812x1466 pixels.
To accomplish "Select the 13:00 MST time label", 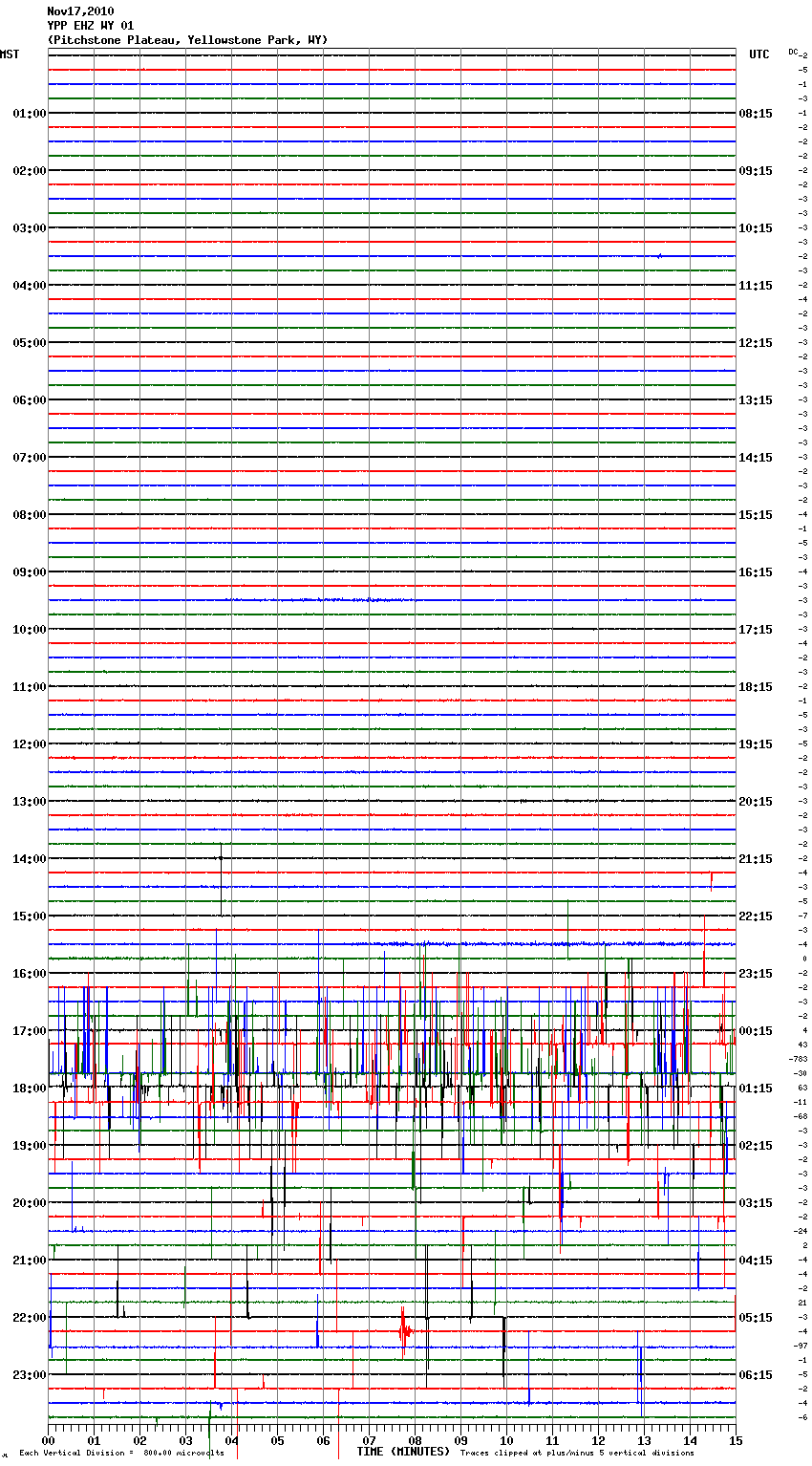I will click(30, 802).
